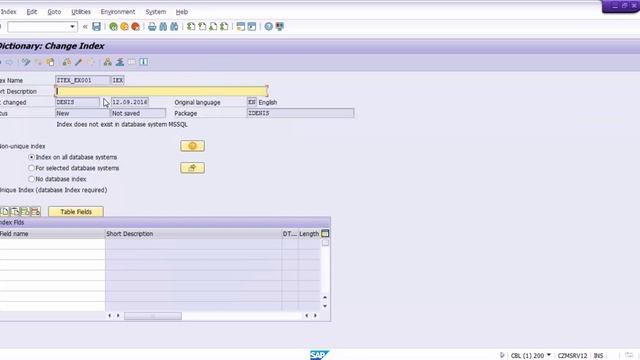Click table vertical scroll down arrow
640x360 pixels.
(325, 306)
